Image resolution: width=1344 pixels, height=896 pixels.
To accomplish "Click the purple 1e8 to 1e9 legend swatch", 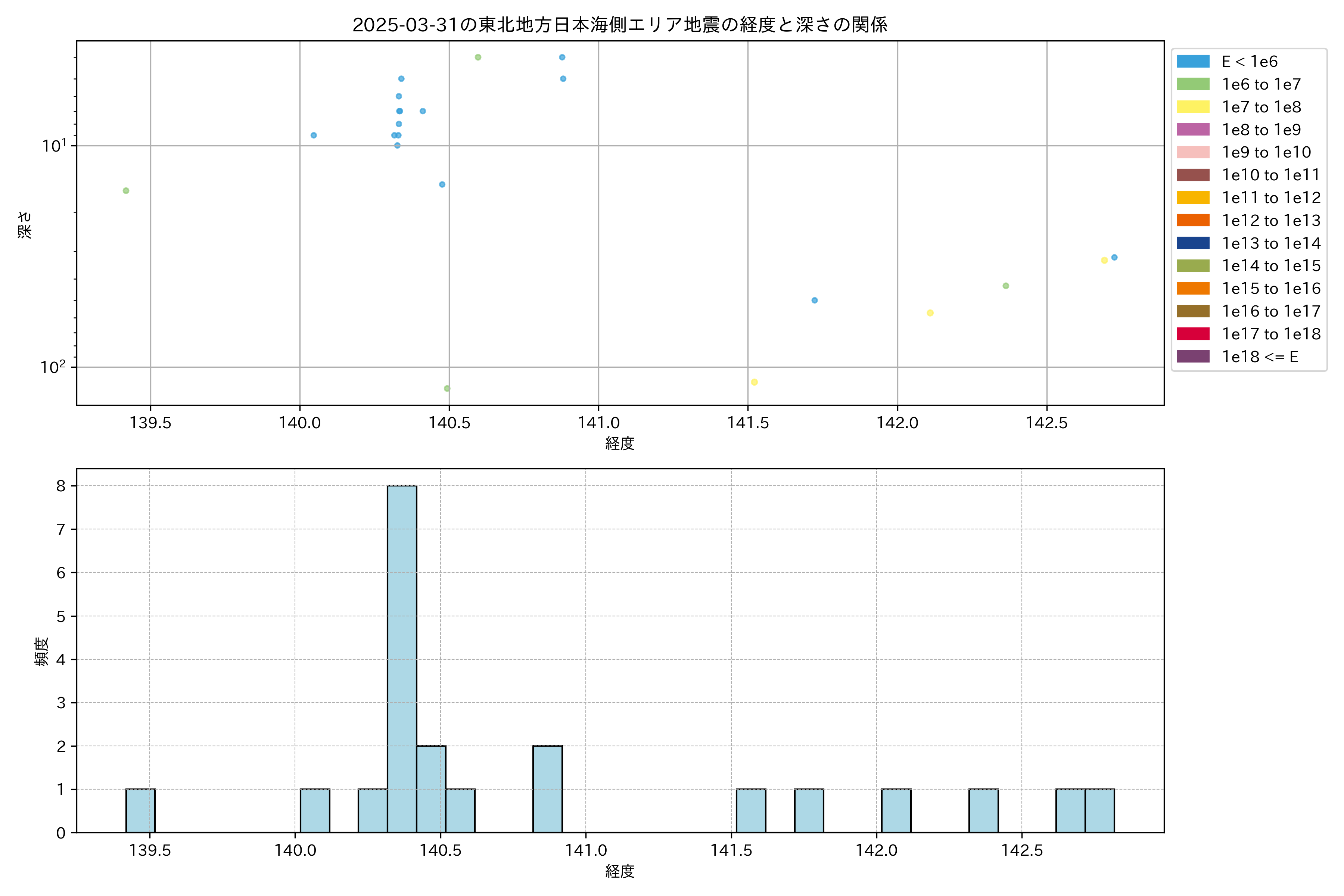I will [1193, 130].
